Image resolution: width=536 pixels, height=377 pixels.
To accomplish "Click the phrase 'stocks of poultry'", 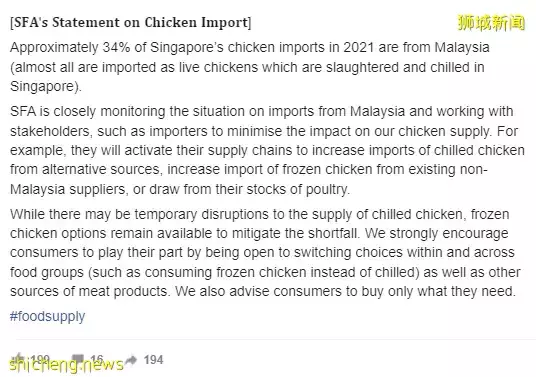I will (x=297, y=189).
